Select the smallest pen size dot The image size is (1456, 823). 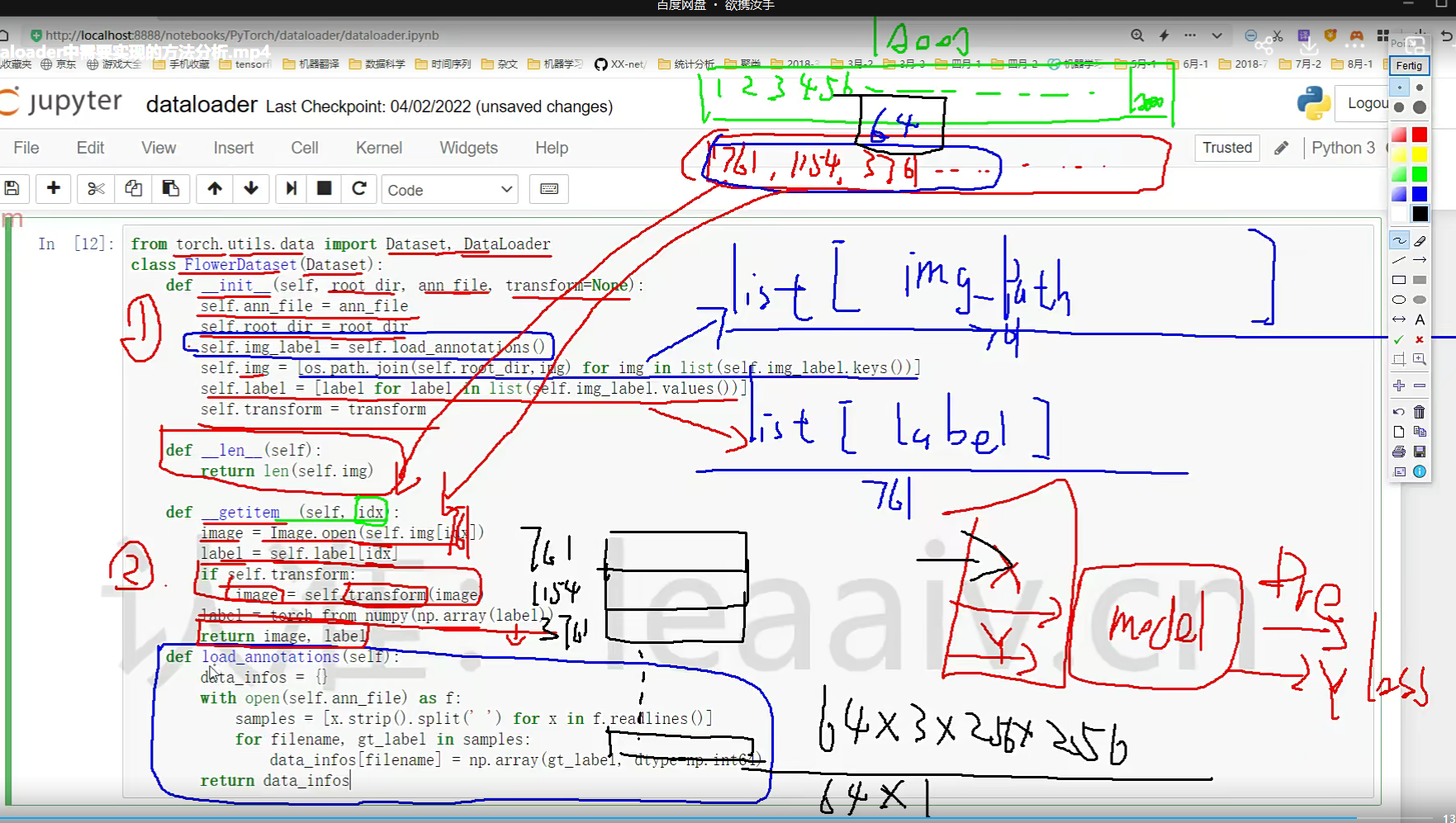1400,88
